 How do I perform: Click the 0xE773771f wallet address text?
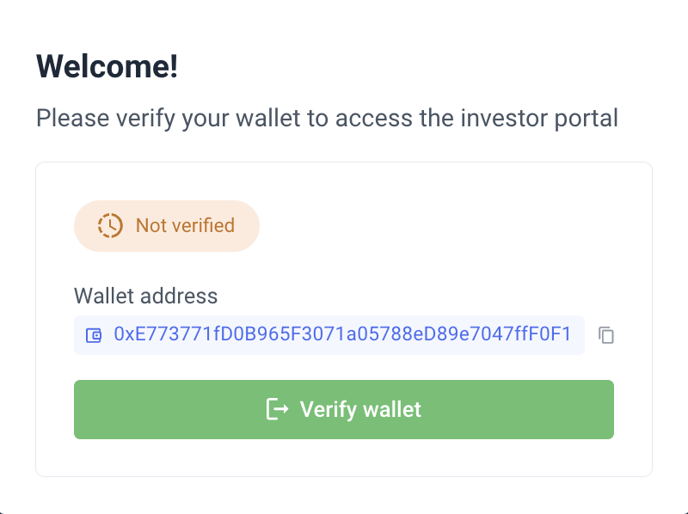point(342,334)
